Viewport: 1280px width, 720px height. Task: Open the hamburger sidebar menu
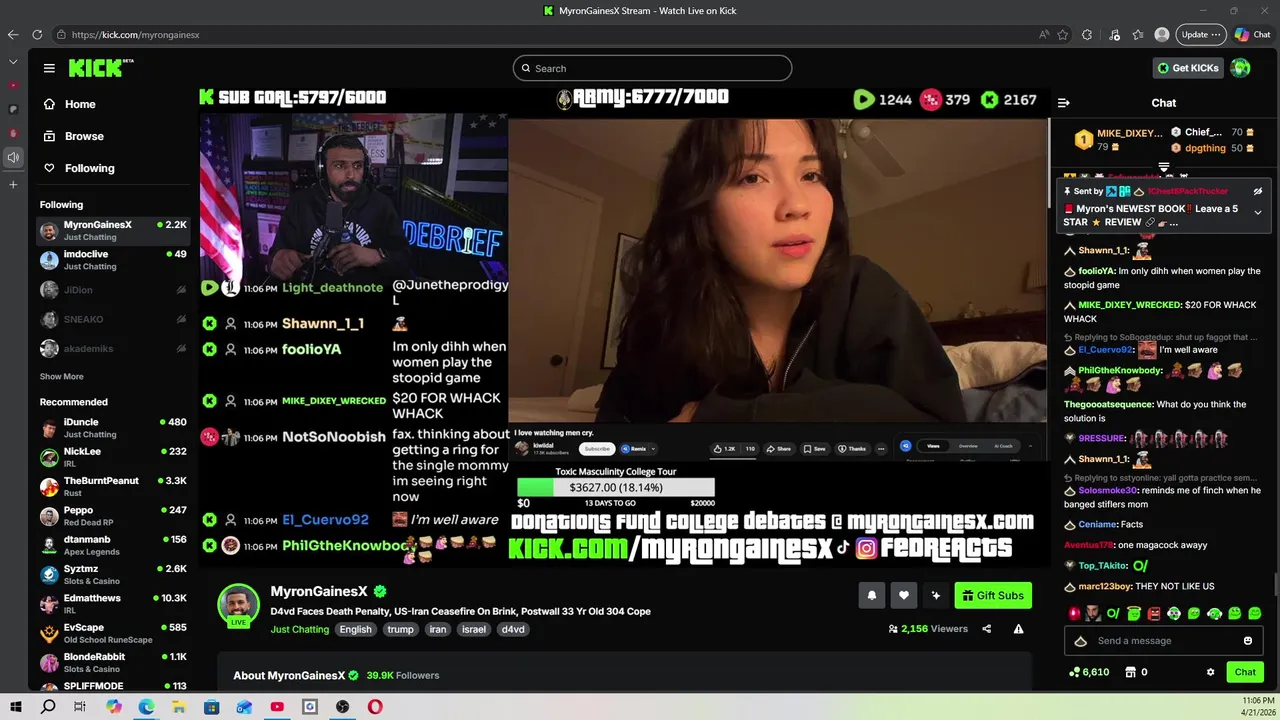[49, 68]
